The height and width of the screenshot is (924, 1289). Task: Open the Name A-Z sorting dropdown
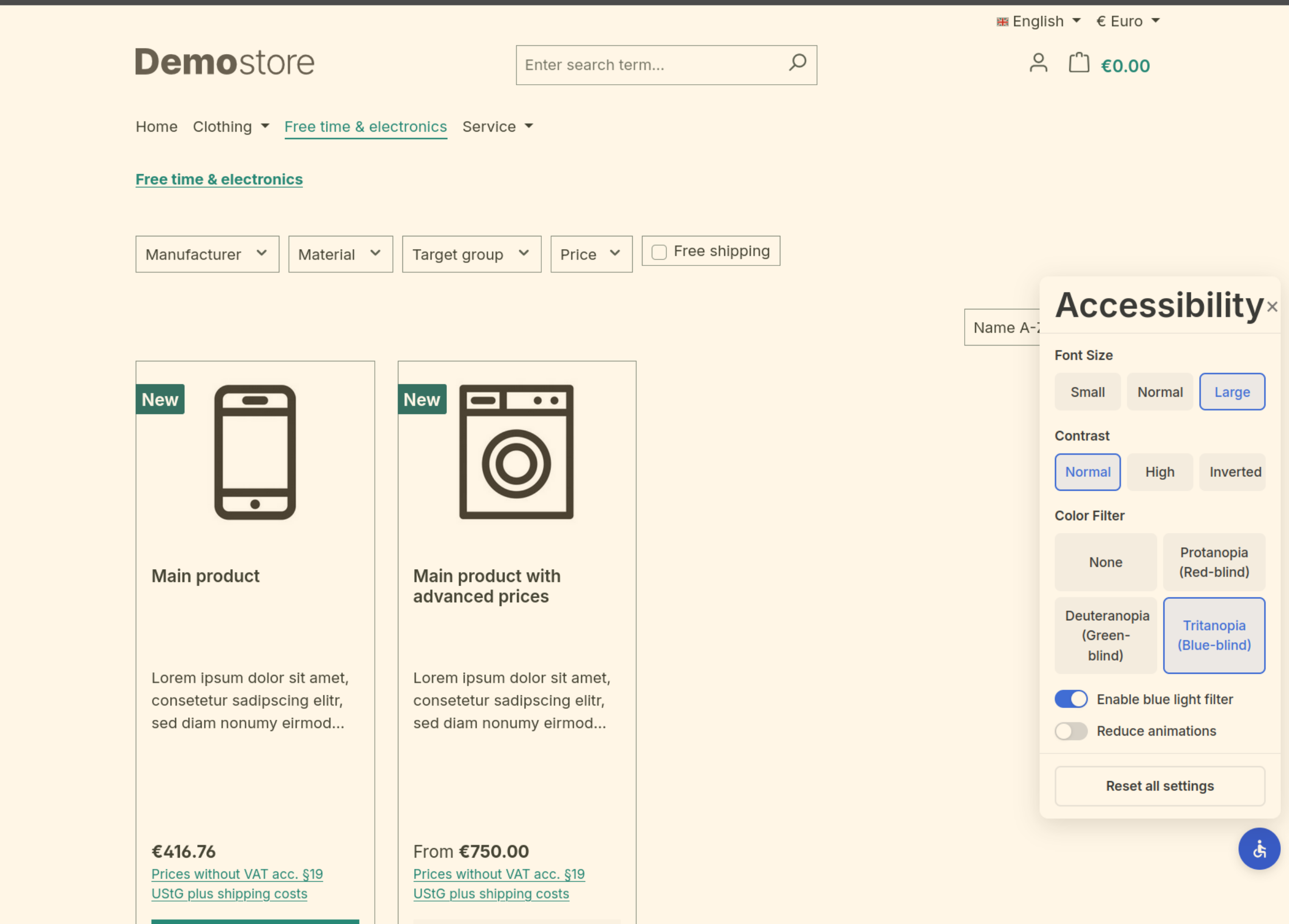point(1002,327)
